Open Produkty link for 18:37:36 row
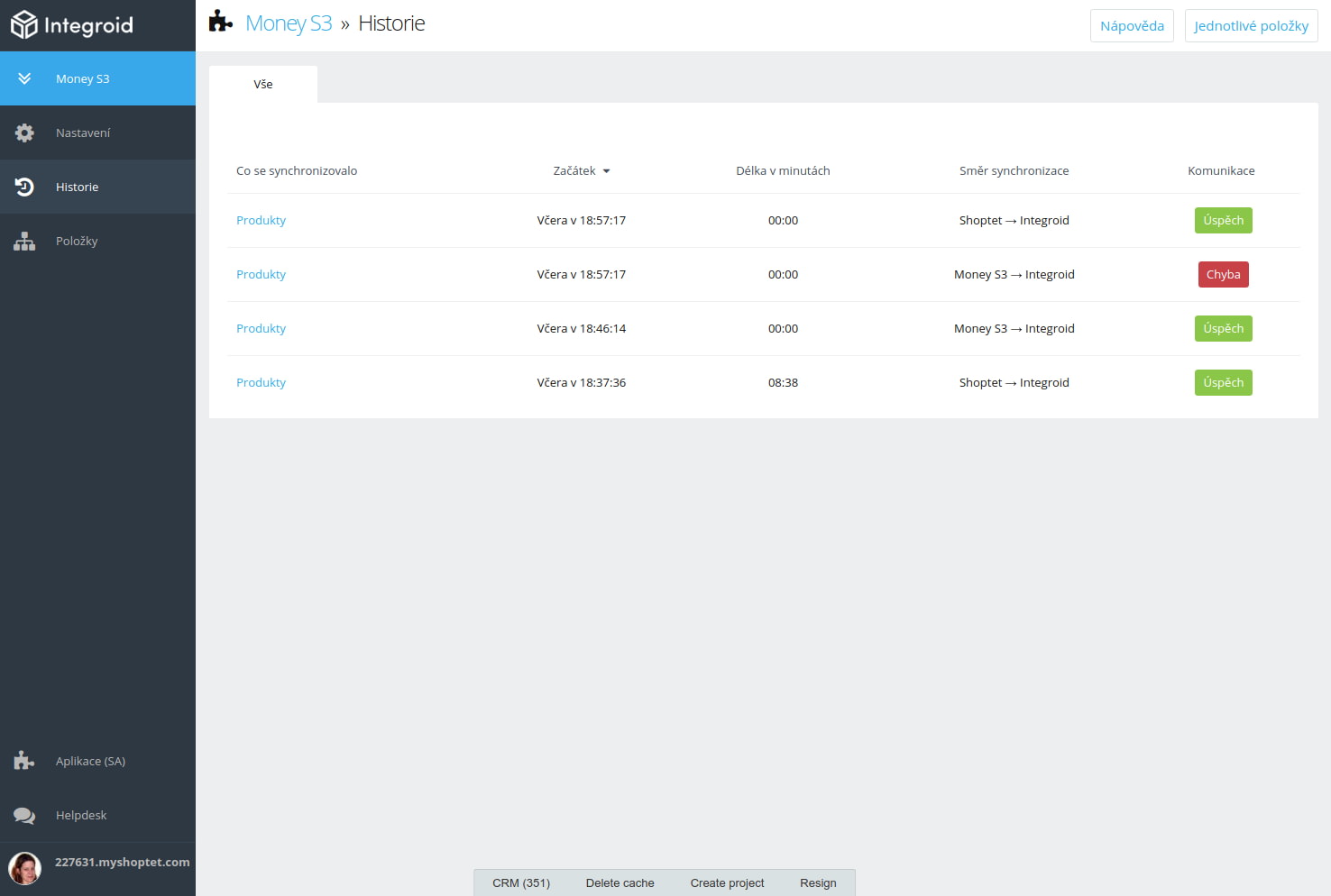The image size is (1331, 896). tap(261, 382)
